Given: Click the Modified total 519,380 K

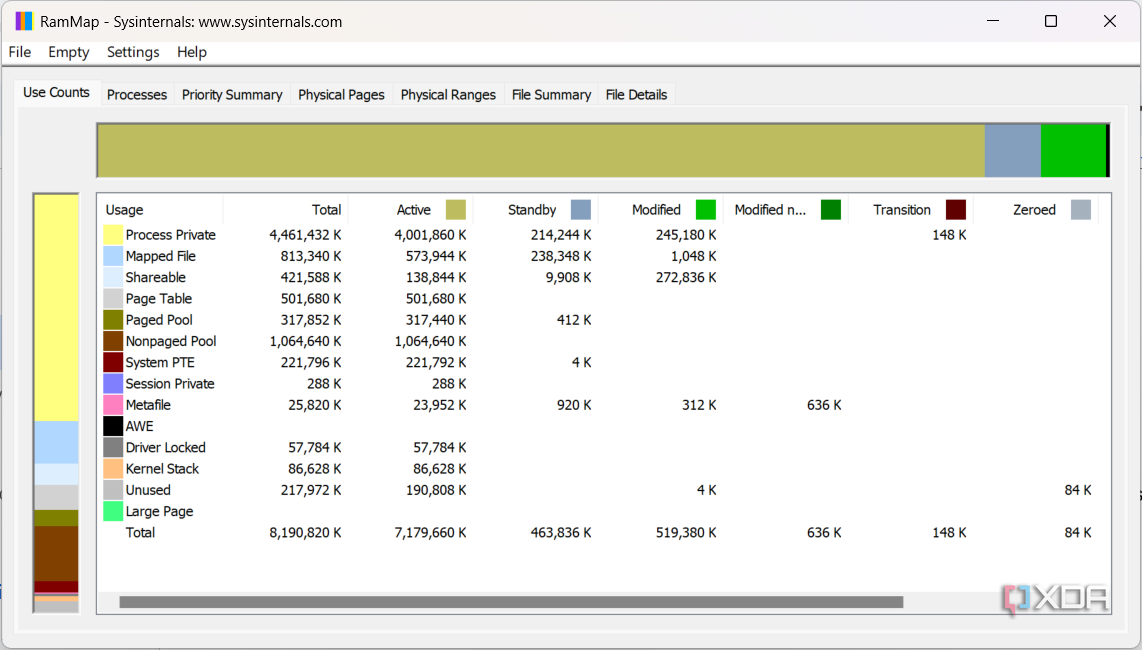Looking at the screenshot, I should (x=686, y=533).
